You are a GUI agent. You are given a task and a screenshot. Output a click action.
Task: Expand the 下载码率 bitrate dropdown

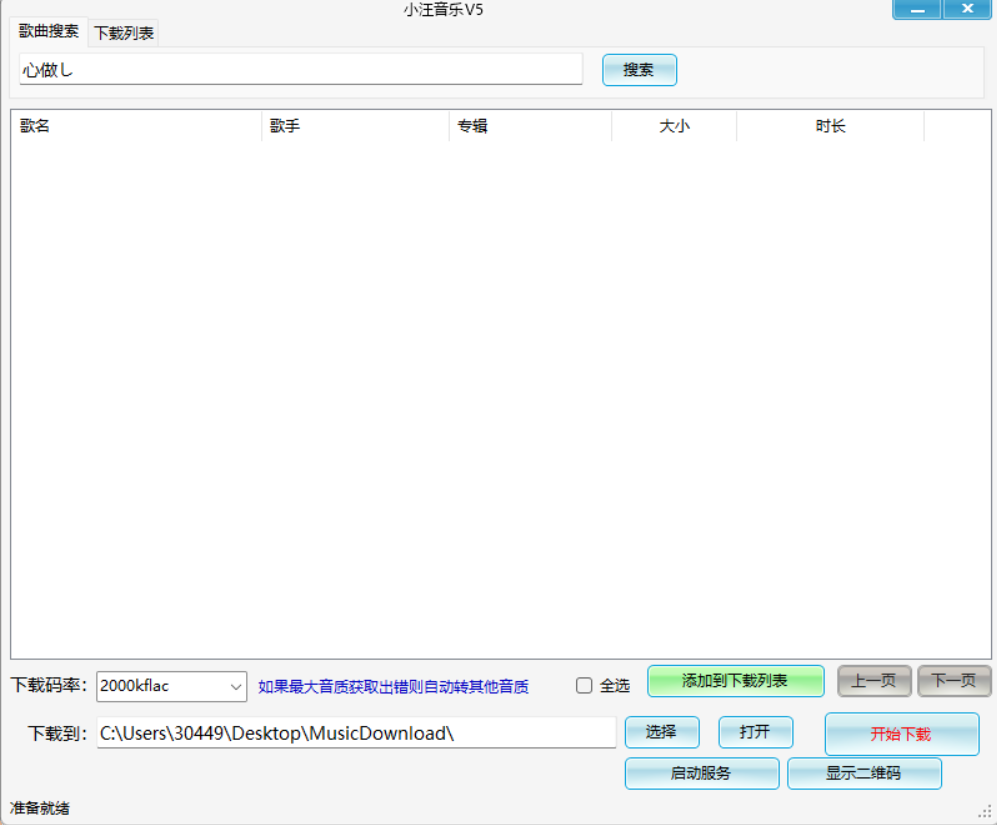236,686
